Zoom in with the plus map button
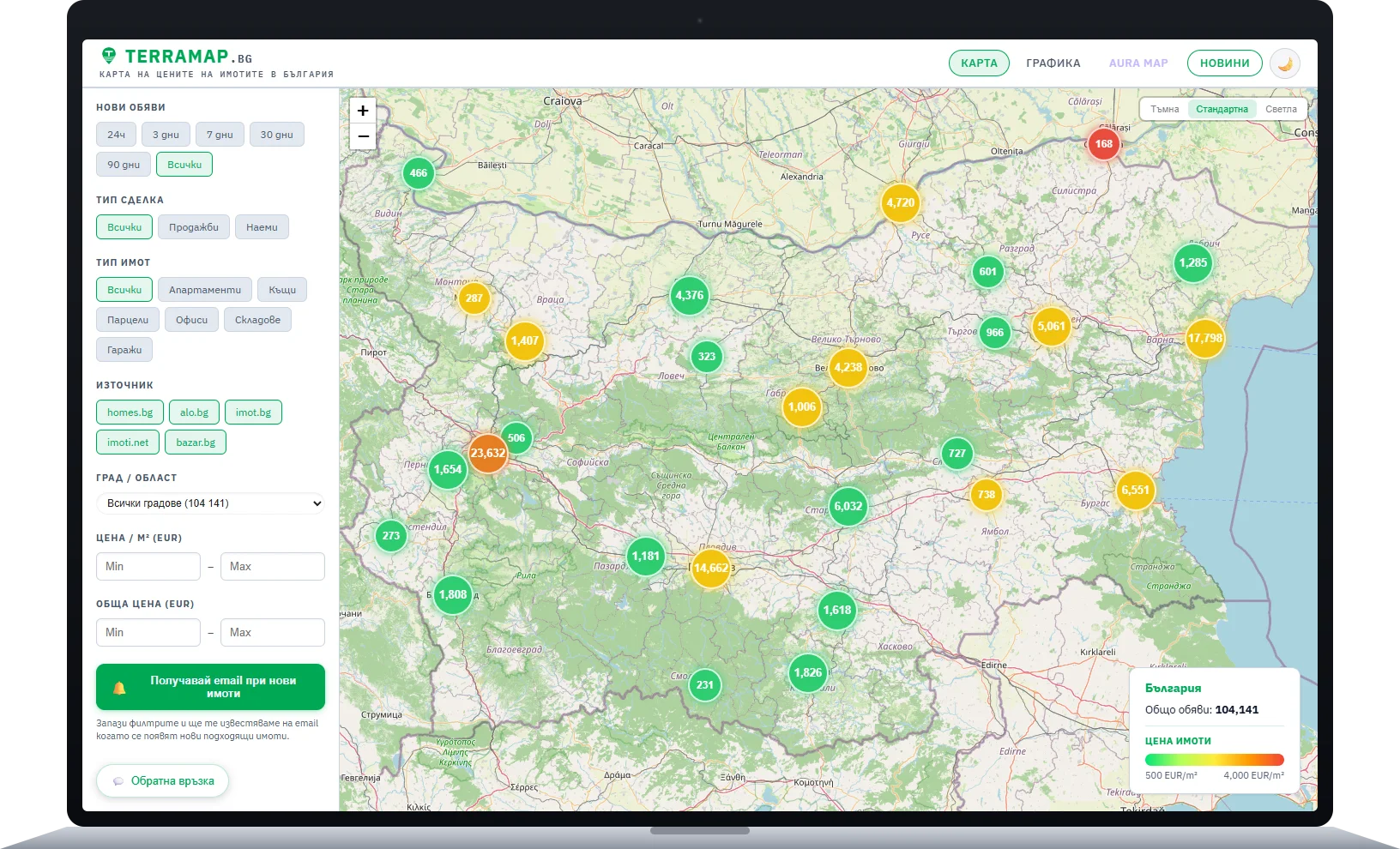Image resolution: width=1400 pixels, height=849 pixels. tap(363, 111)
